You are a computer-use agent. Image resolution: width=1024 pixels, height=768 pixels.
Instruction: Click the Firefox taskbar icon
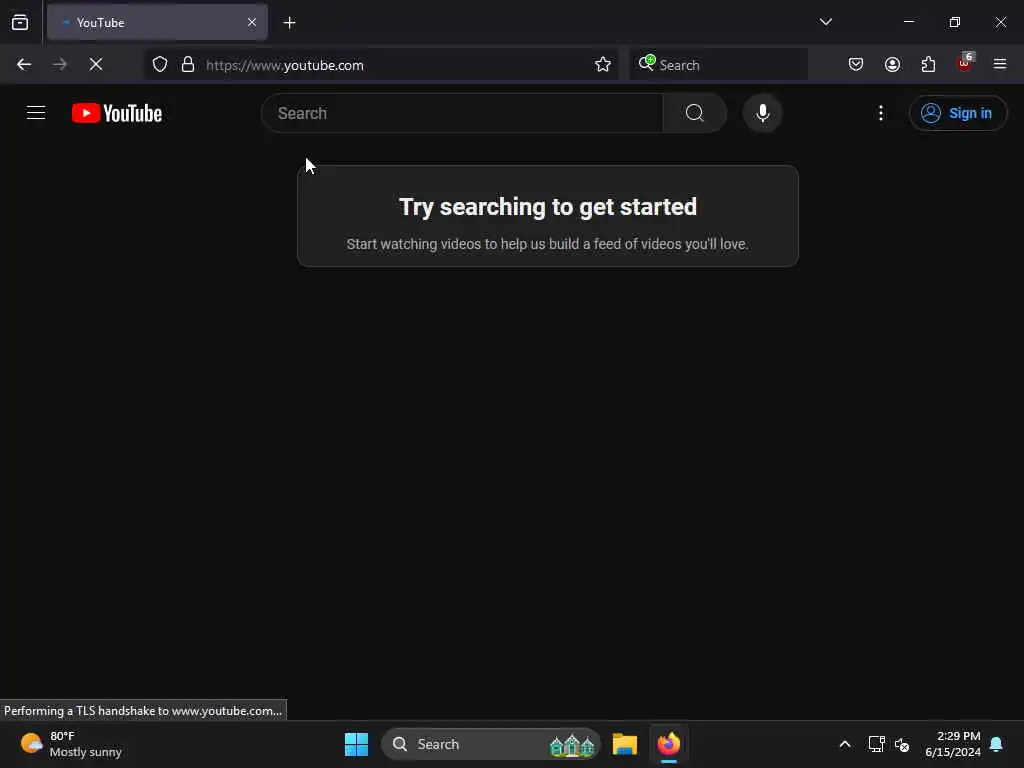(x=669, y=744)
